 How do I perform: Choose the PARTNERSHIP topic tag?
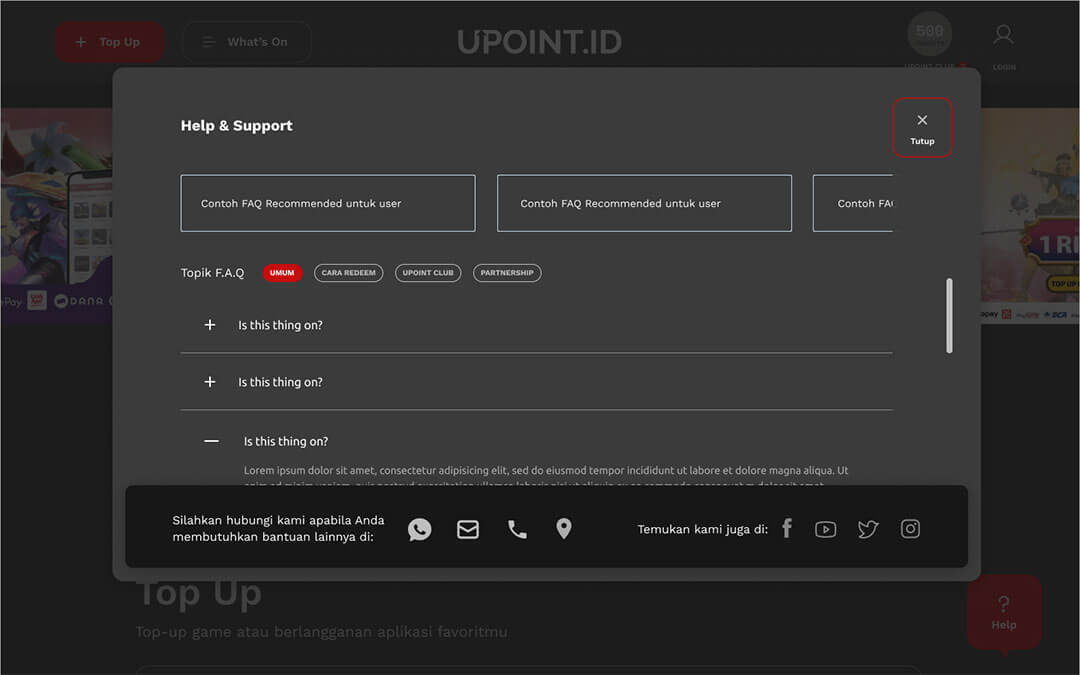[507, 273]
